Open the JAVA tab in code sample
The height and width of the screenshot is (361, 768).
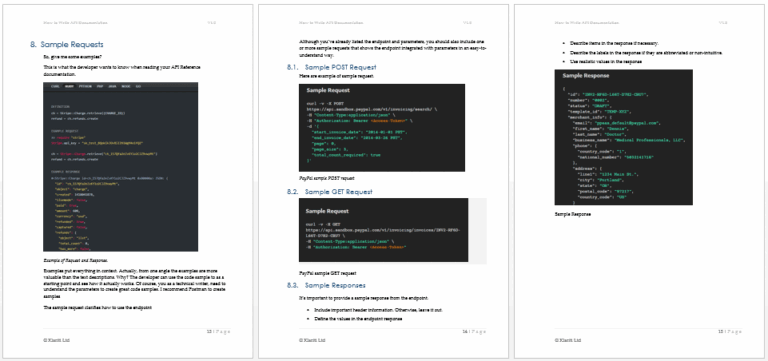[x=113, y=86]
